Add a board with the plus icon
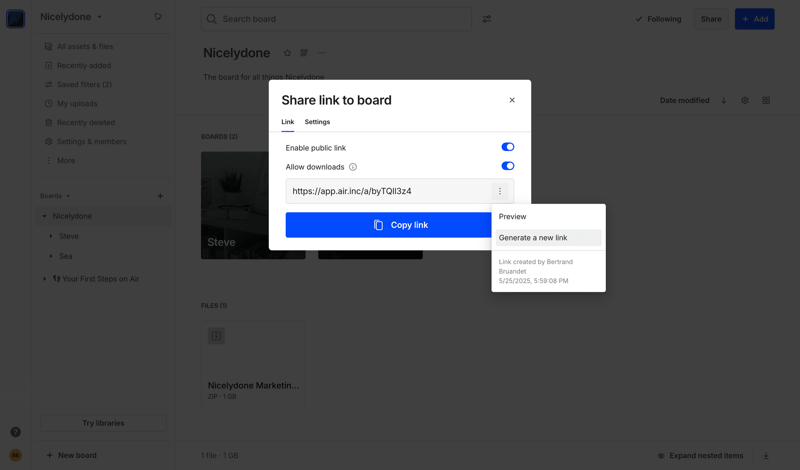 160,196
